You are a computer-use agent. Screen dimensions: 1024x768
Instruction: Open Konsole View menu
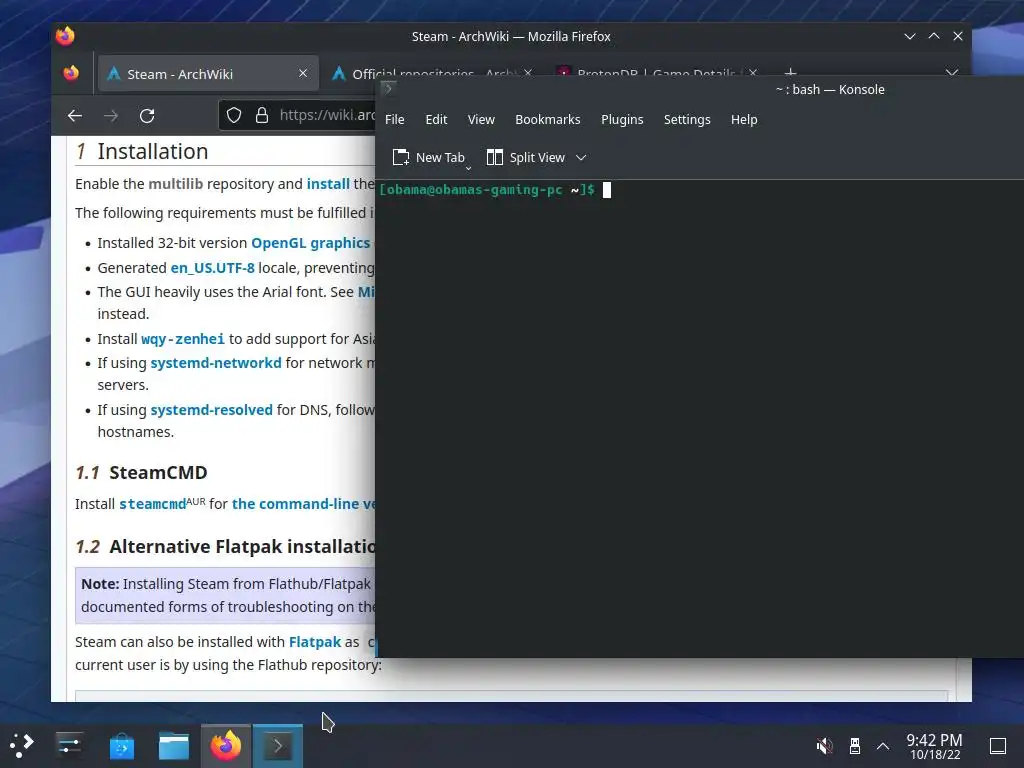pyautogui.click(x=481, y=120)
